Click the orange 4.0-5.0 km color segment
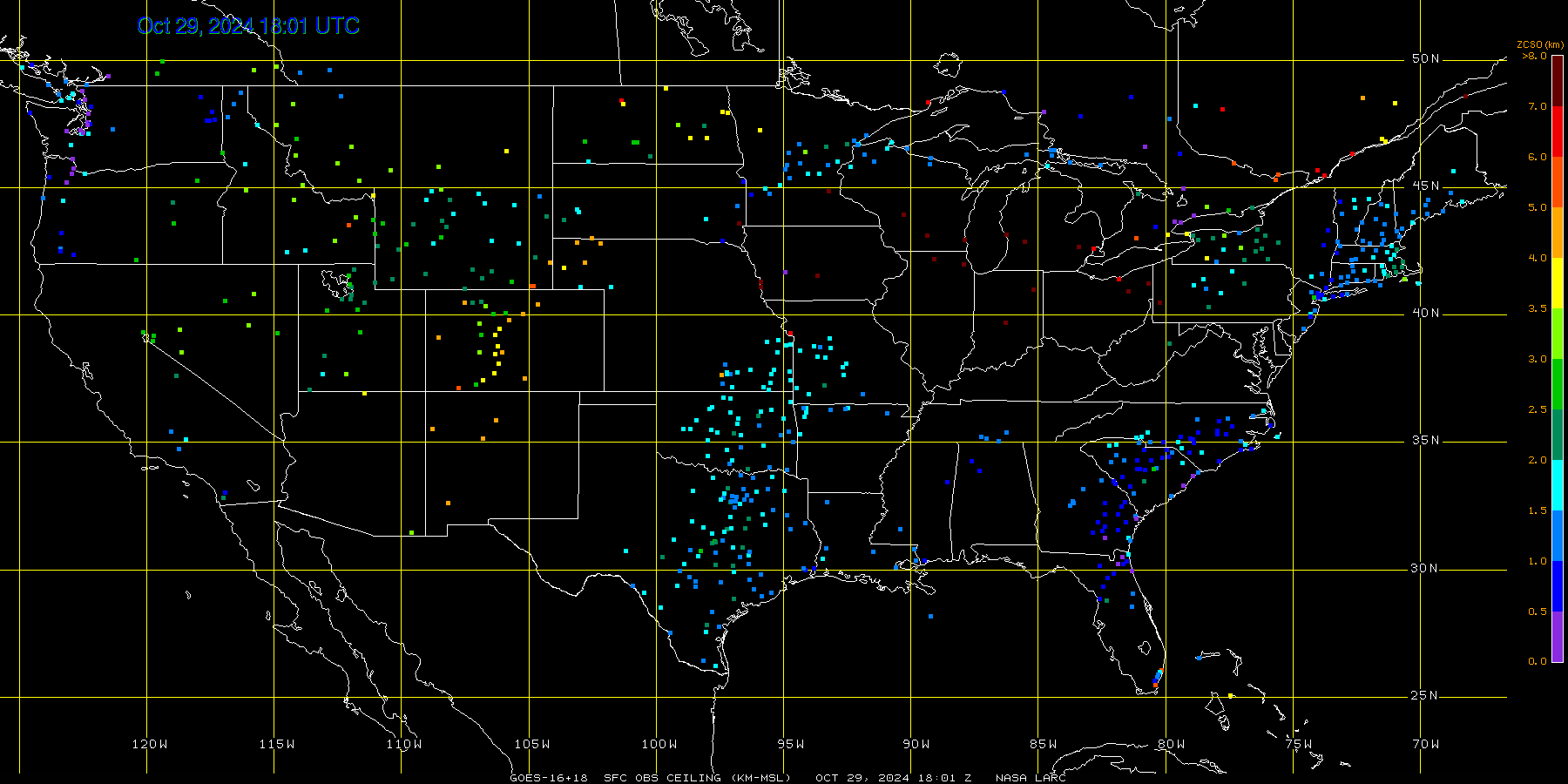The width and height of the screenshot is (1568, 784). 1558,233
